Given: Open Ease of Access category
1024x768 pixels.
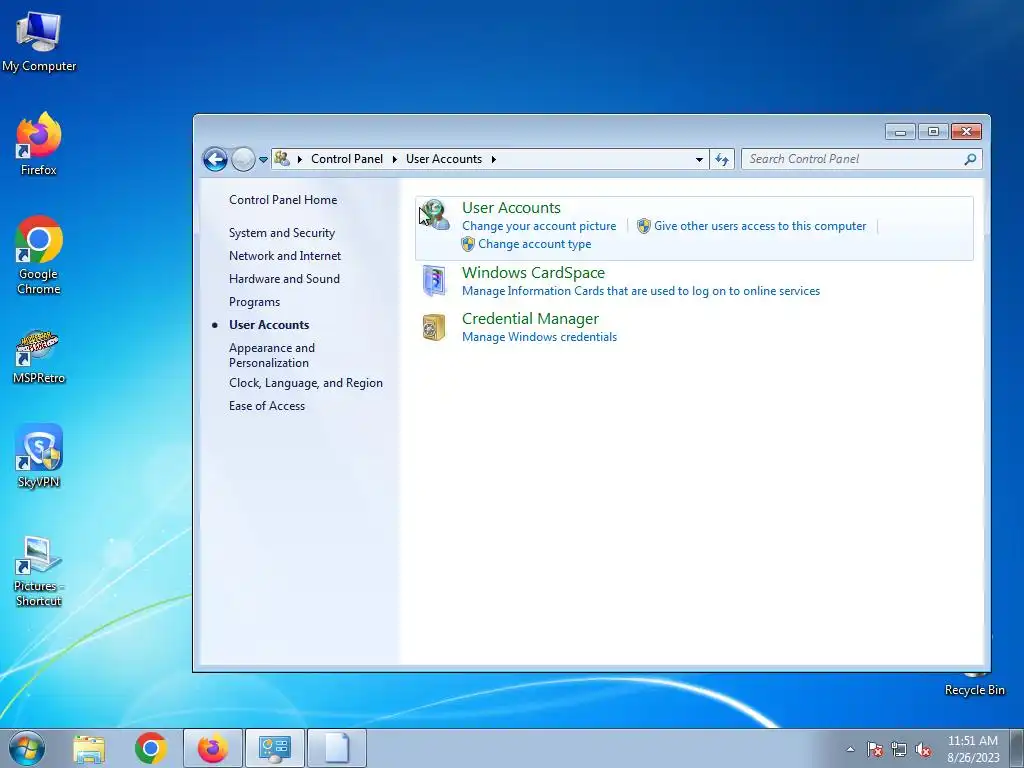Looking at the screenshot, I should [266, 406].
